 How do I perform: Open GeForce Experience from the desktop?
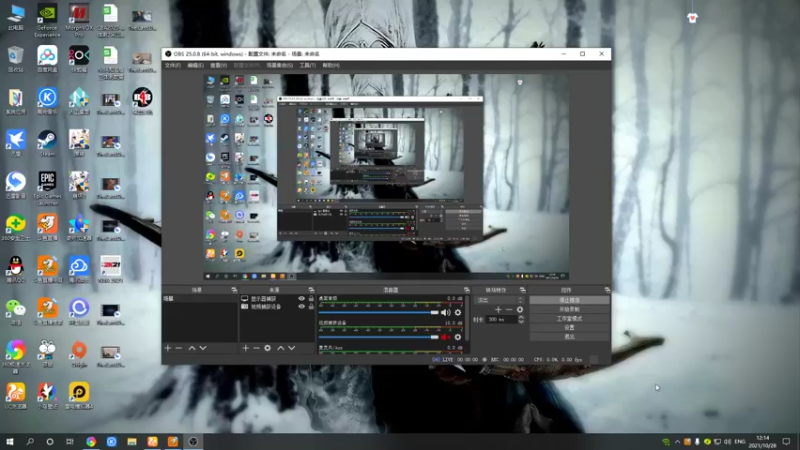47,20
